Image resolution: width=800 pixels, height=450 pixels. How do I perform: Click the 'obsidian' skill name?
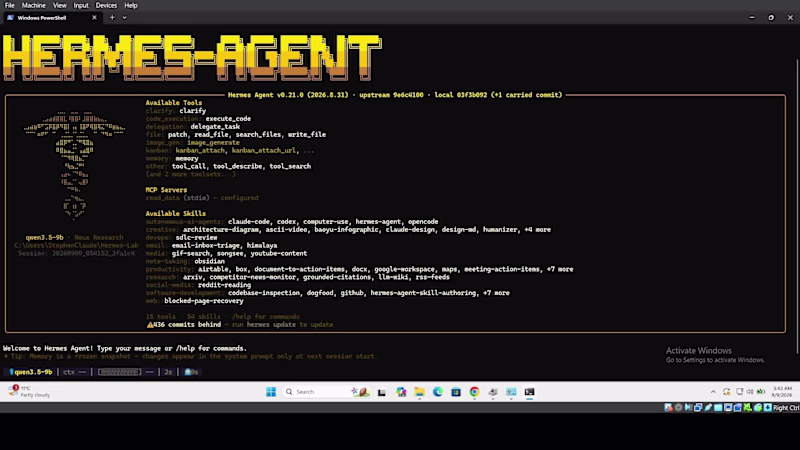209,261
